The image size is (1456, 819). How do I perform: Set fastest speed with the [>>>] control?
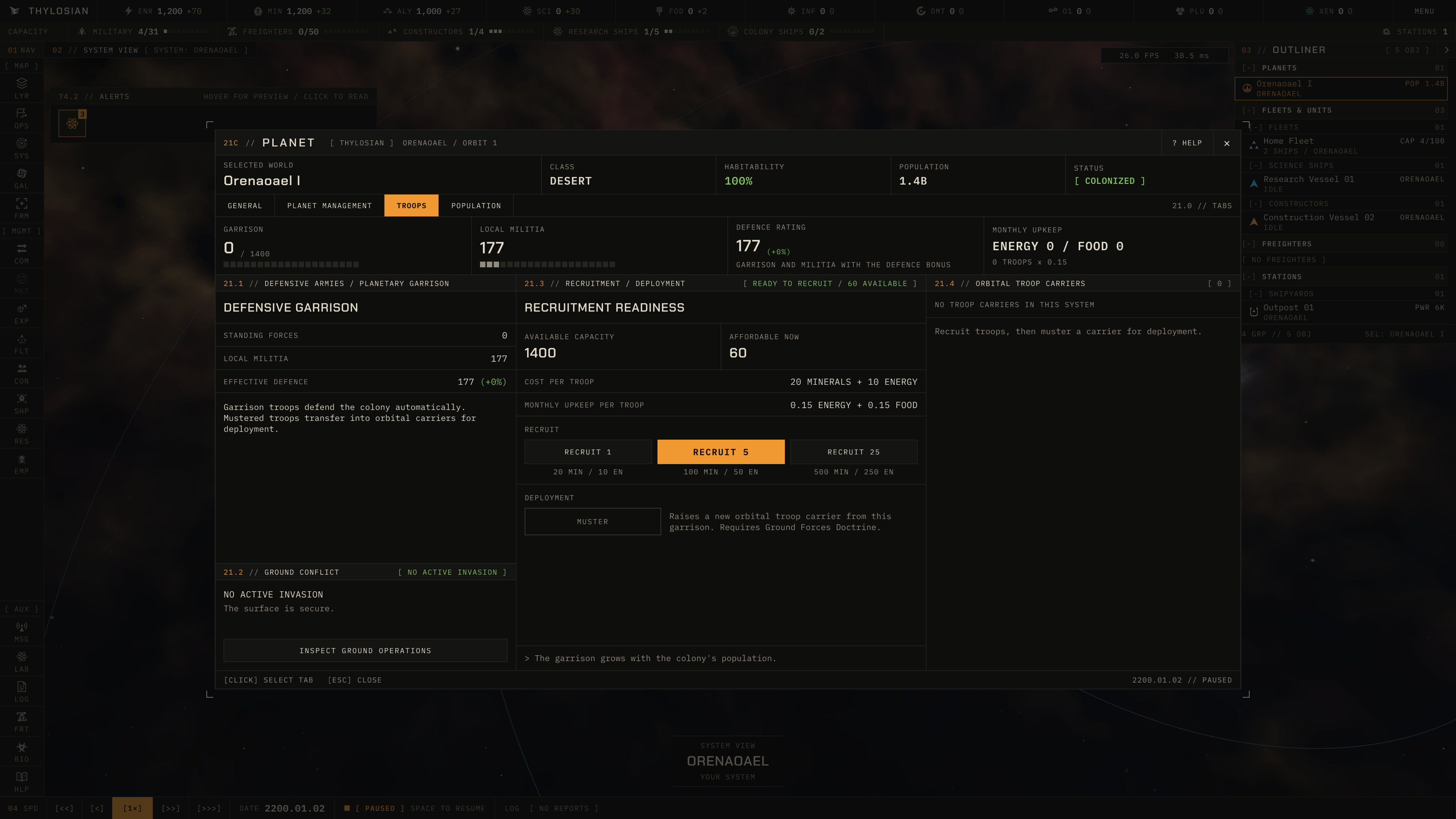209,808
